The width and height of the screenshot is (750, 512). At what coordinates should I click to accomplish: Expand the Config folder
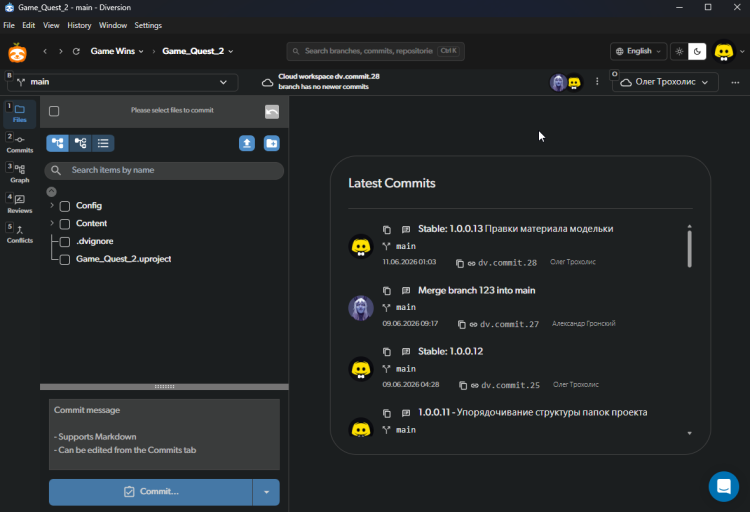[52, 205]
